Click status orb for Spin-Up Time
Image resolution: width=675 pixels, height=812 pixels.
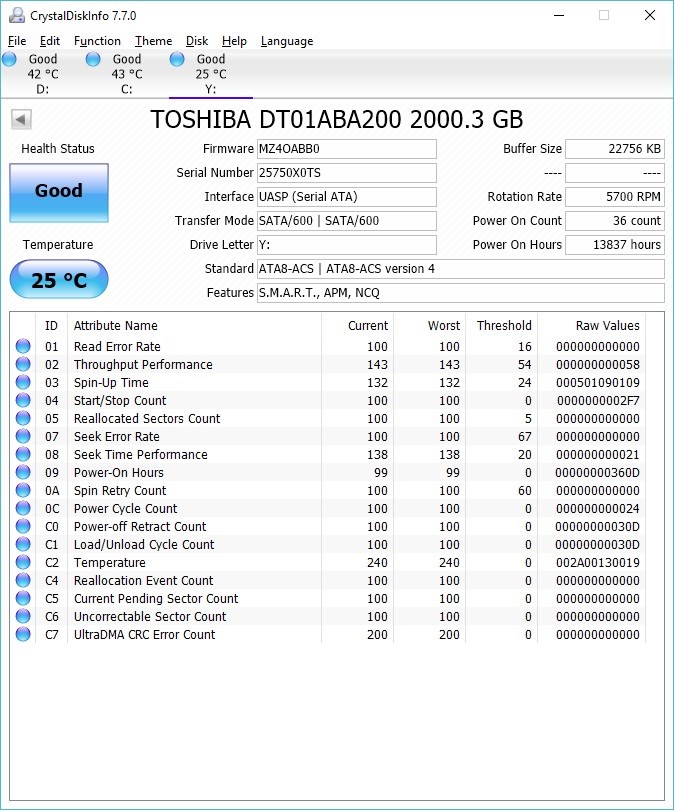[x=23, y=382]
